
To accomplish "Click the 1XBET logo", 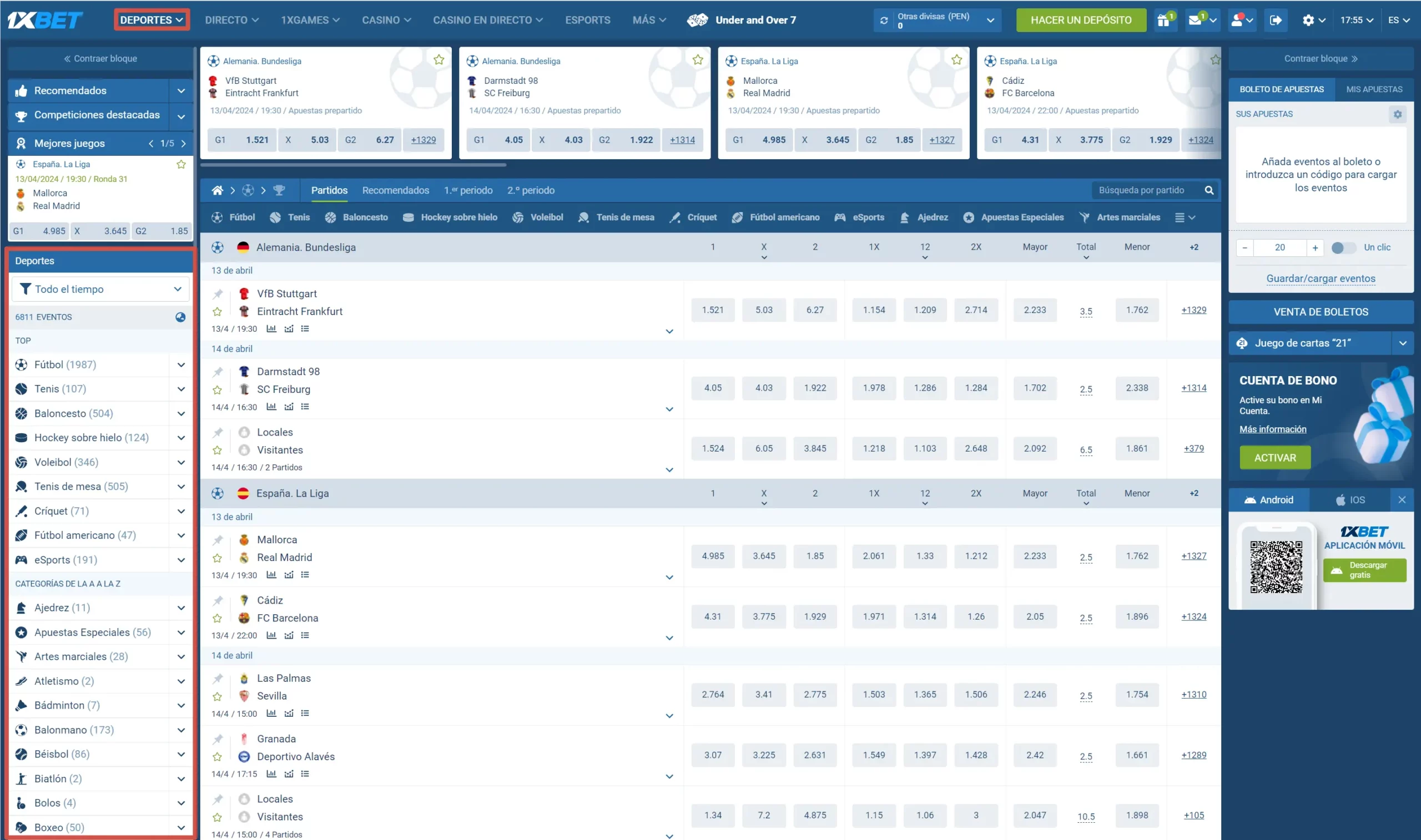I will [46, 21].
